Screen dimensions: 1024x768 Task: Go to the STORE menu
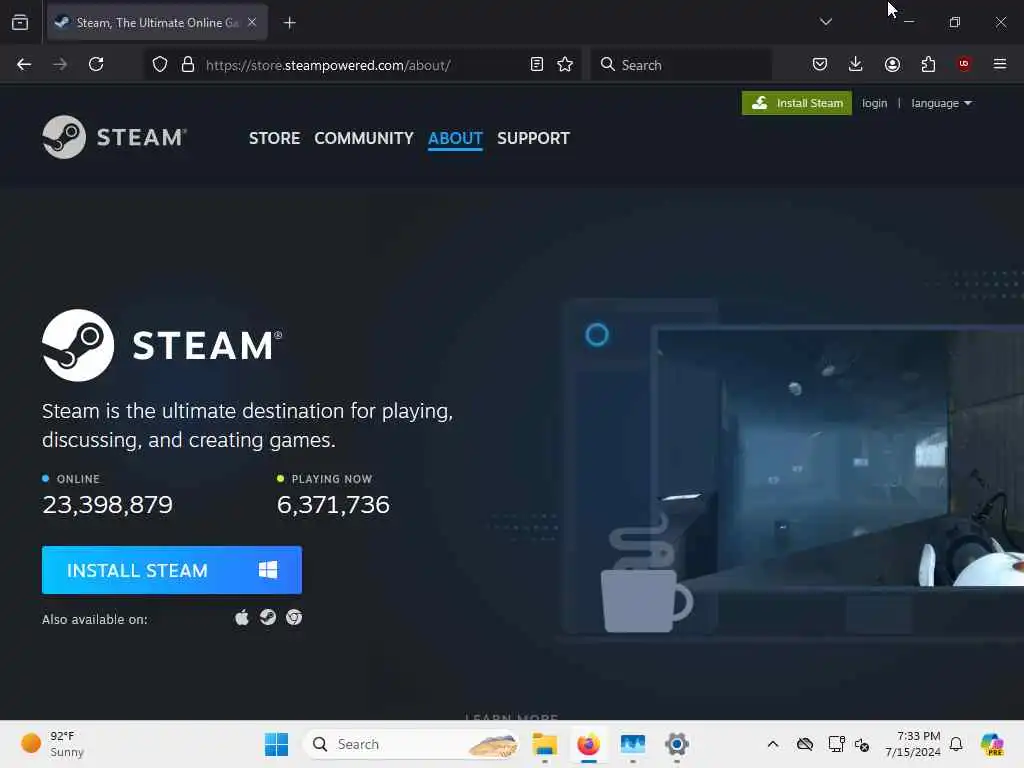pos(274,138)
